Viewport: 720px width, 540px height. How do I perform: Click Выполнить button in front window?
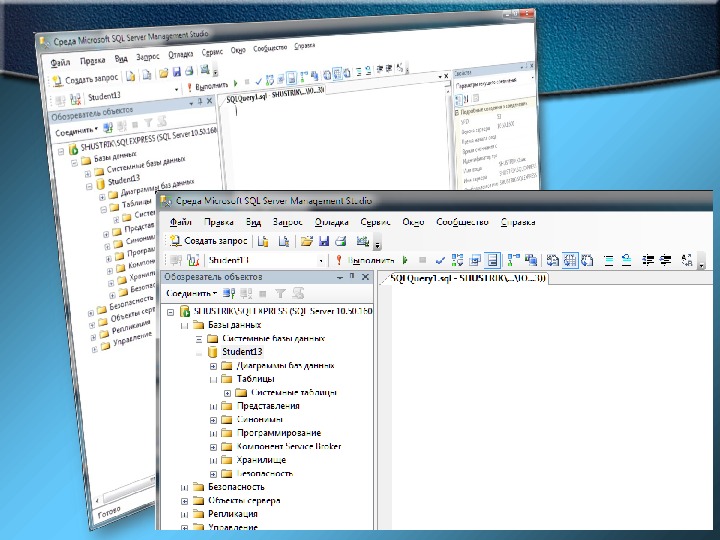click(x=366, y=260)
